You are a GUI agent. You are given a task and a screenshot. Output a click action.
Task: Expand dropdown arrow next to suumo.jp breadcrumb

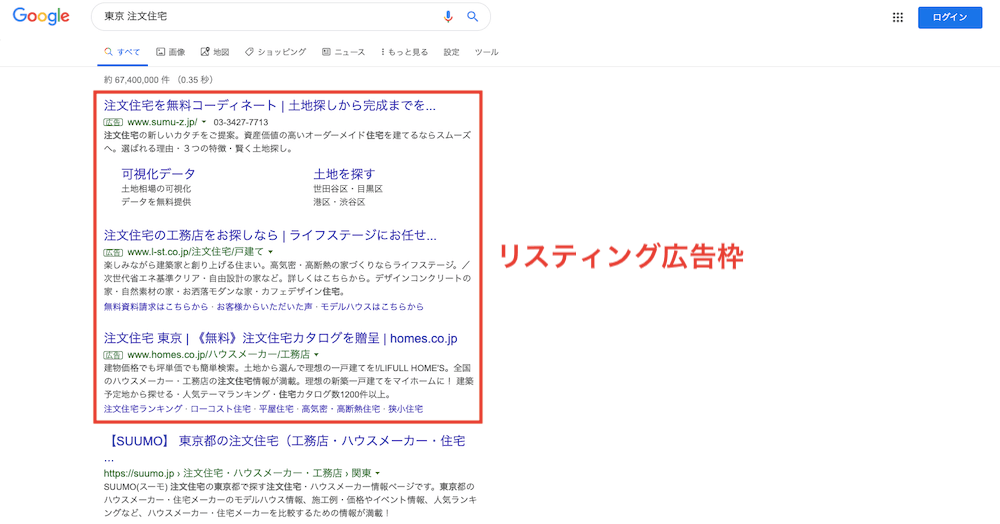tap(378, 473)
